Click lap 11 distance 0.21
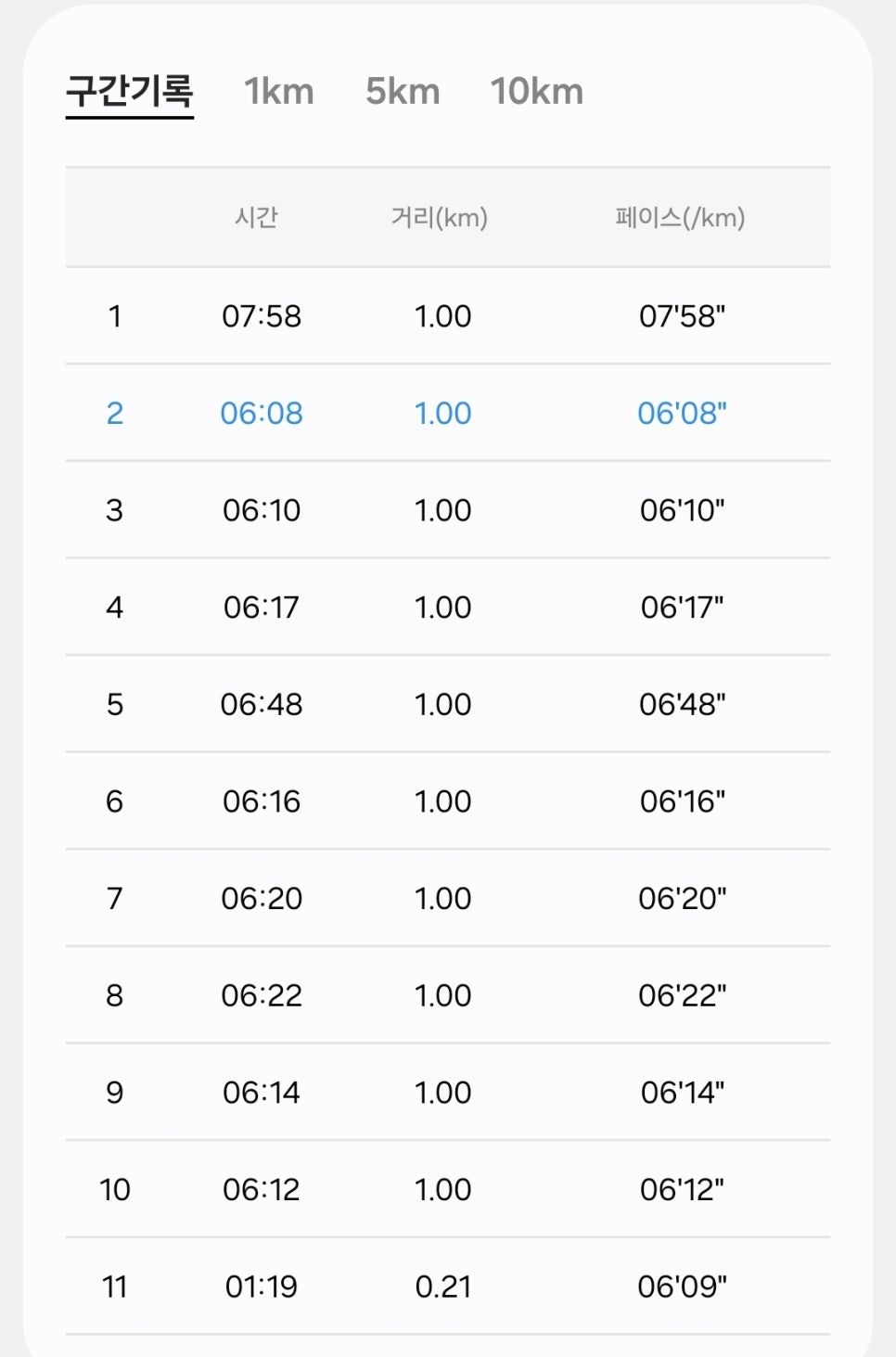This screenshot has height=1357, width=896. pyautogui.click(x=443, y=1287)
